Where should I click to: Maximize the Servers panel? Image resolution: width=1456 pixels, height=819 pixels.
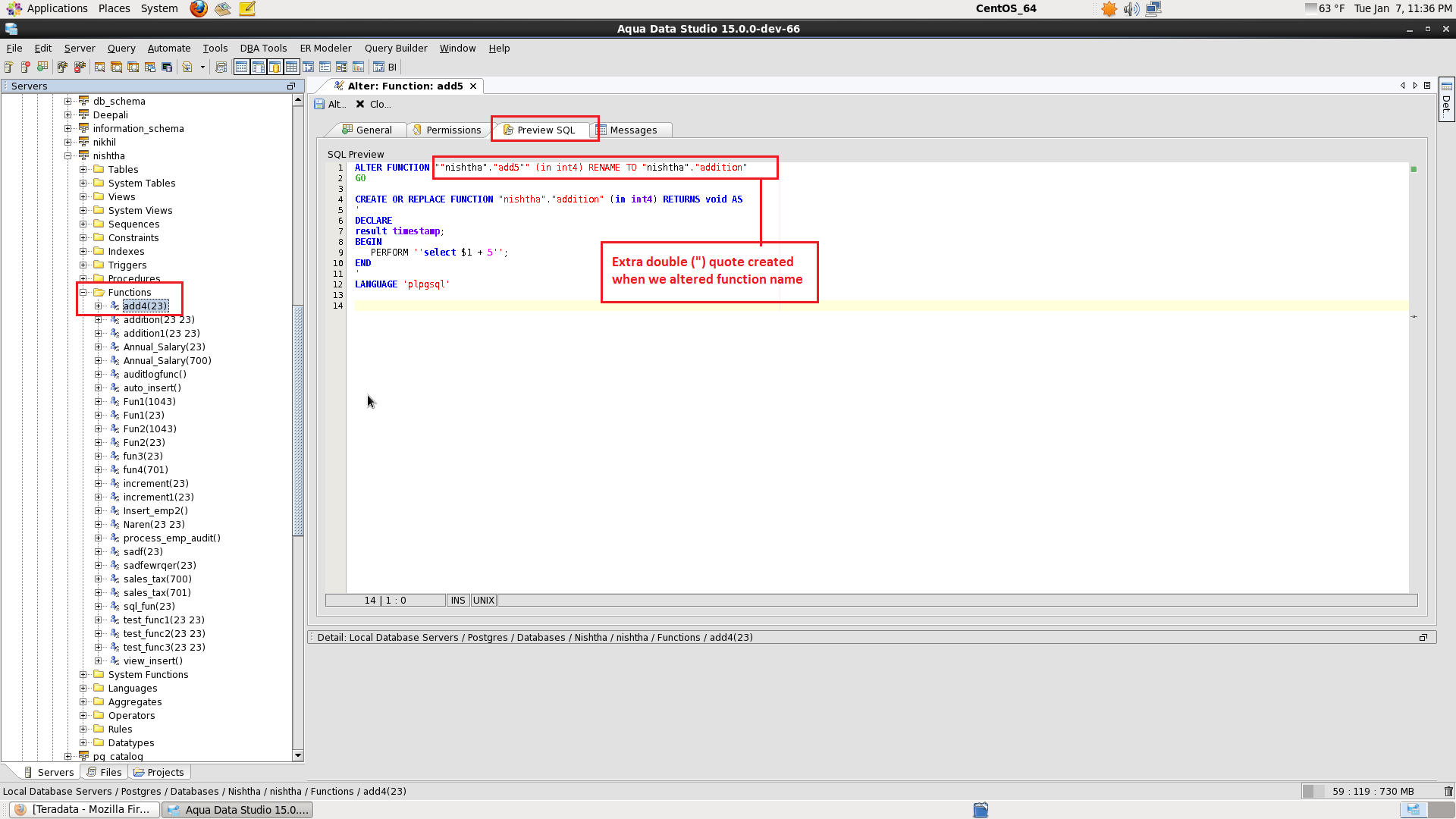click(291, 86)
